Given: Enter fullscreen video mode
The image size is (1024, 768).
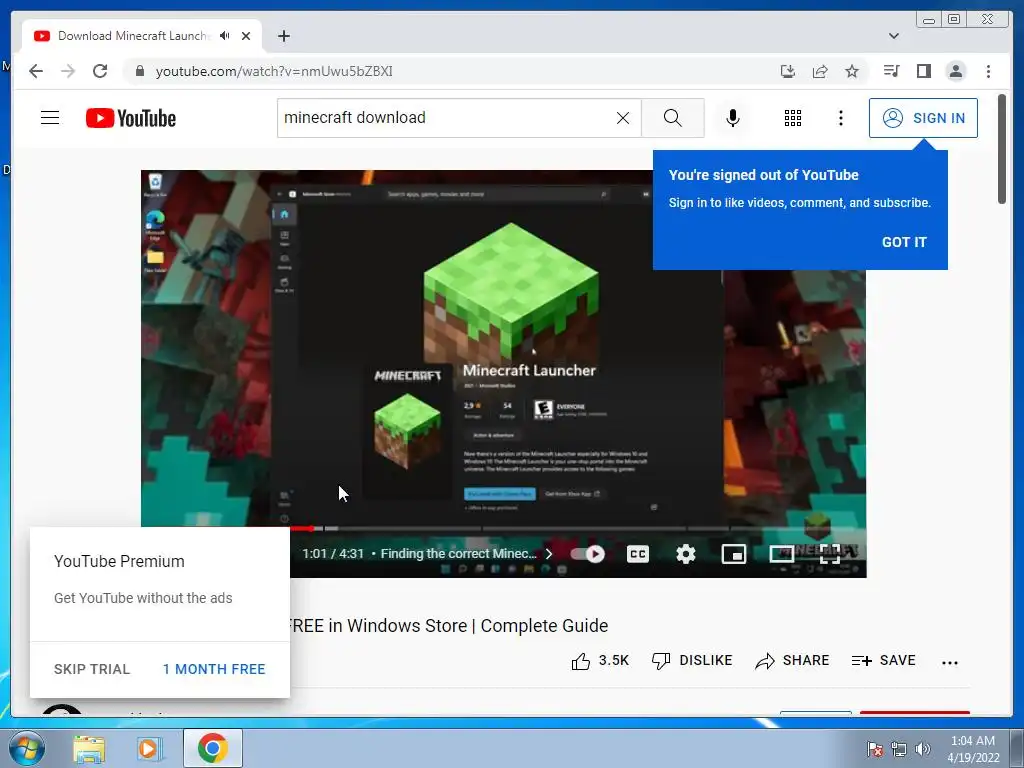Looking at the screenshot, I should (829, 554).
